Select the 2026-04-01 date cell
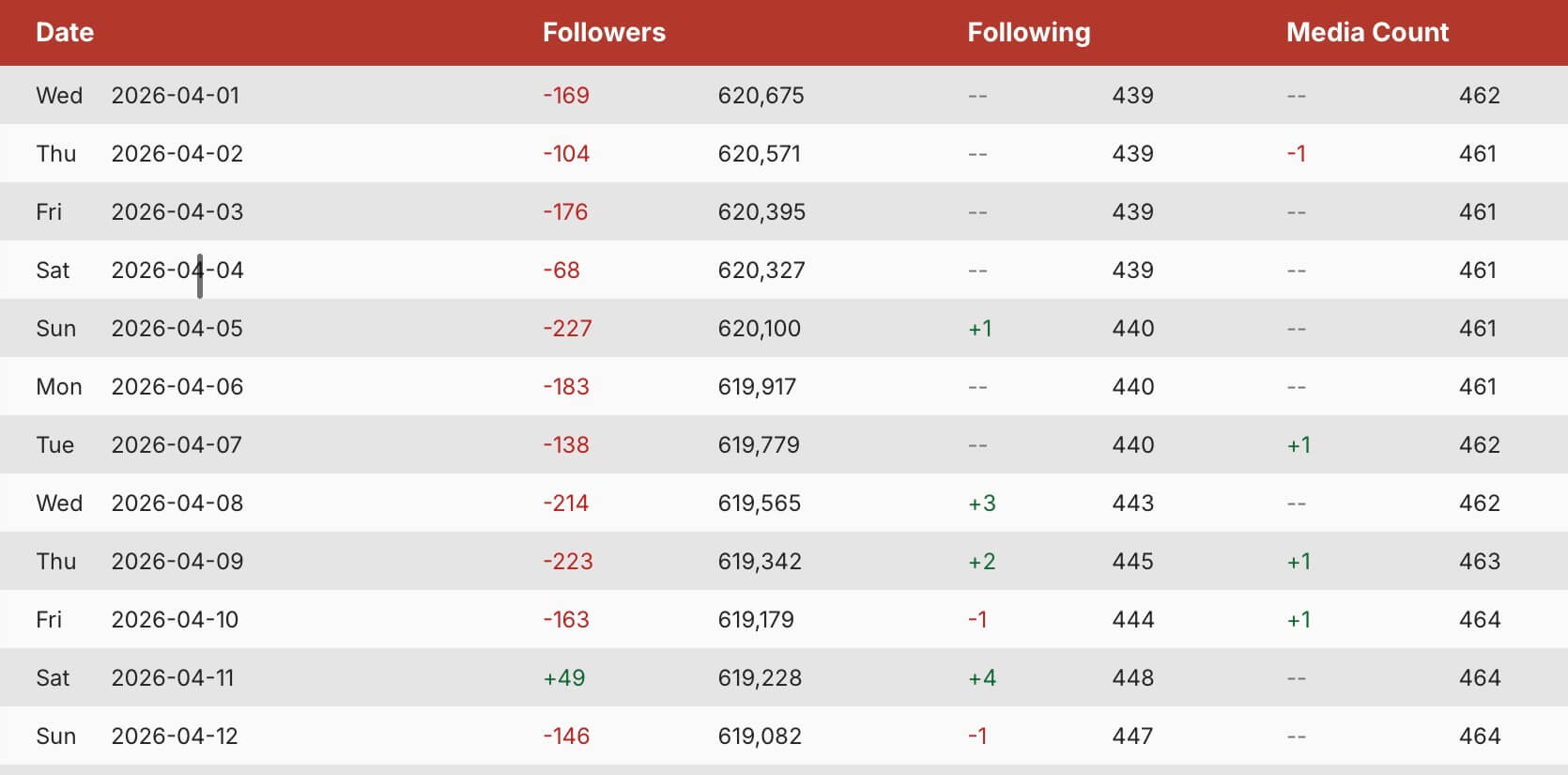Viewport: 1568px width, 775px height. tap(176, 96)
